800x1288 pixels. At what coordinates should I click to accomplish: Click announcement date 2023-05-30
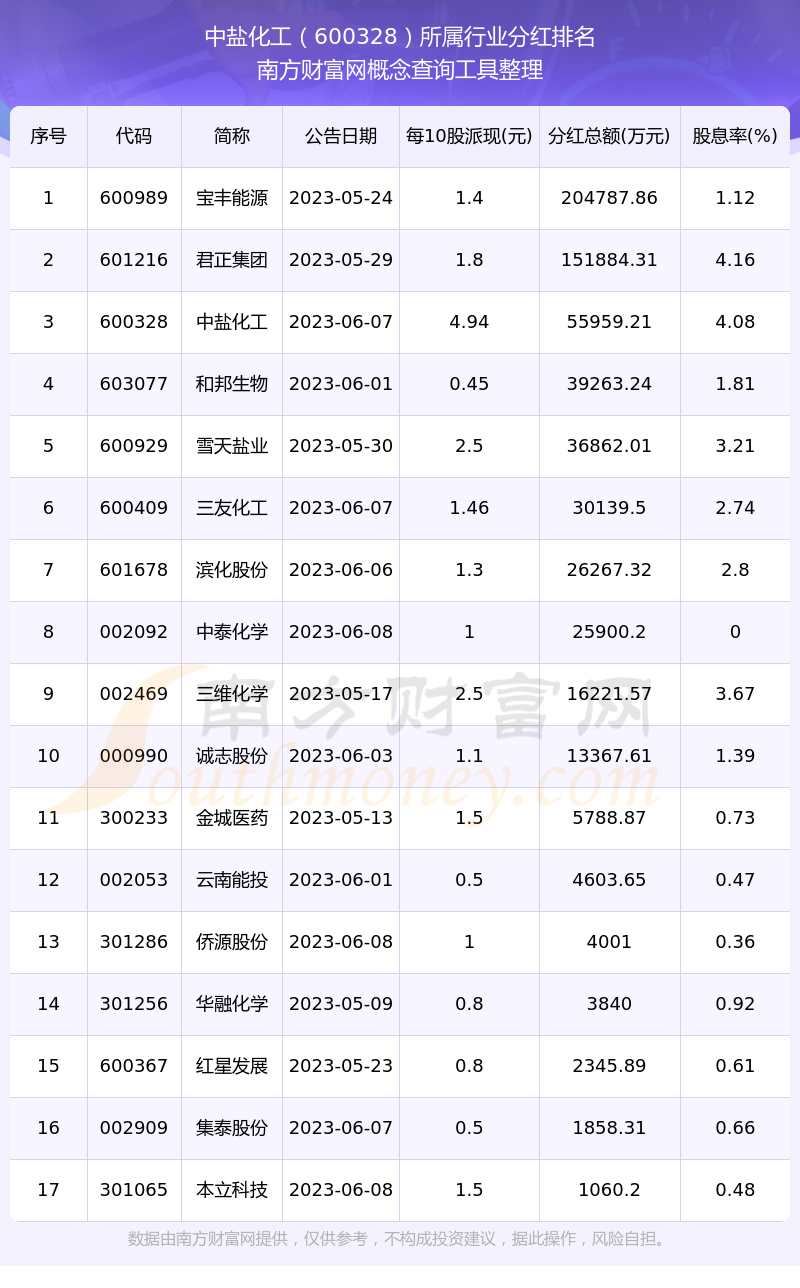point(341,446)
